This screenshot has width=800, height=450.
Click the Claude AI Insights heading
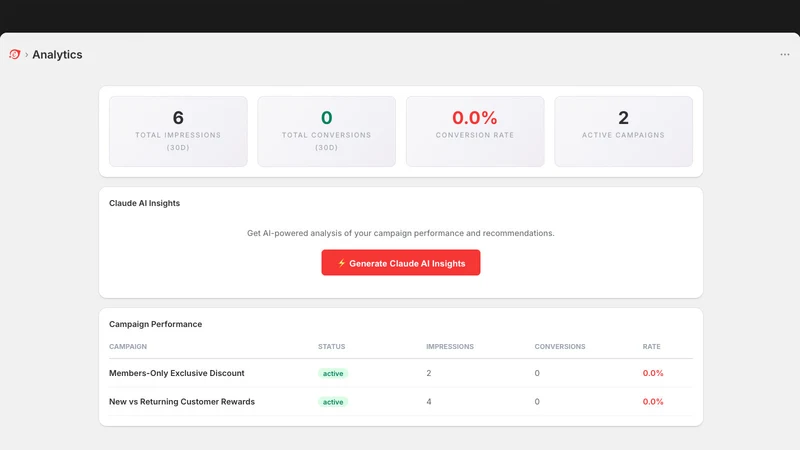144,203
